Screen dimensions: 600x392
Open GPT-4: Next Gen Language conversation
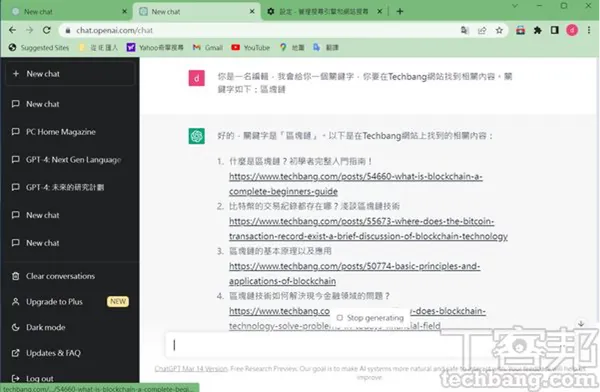tap(70, 160)
